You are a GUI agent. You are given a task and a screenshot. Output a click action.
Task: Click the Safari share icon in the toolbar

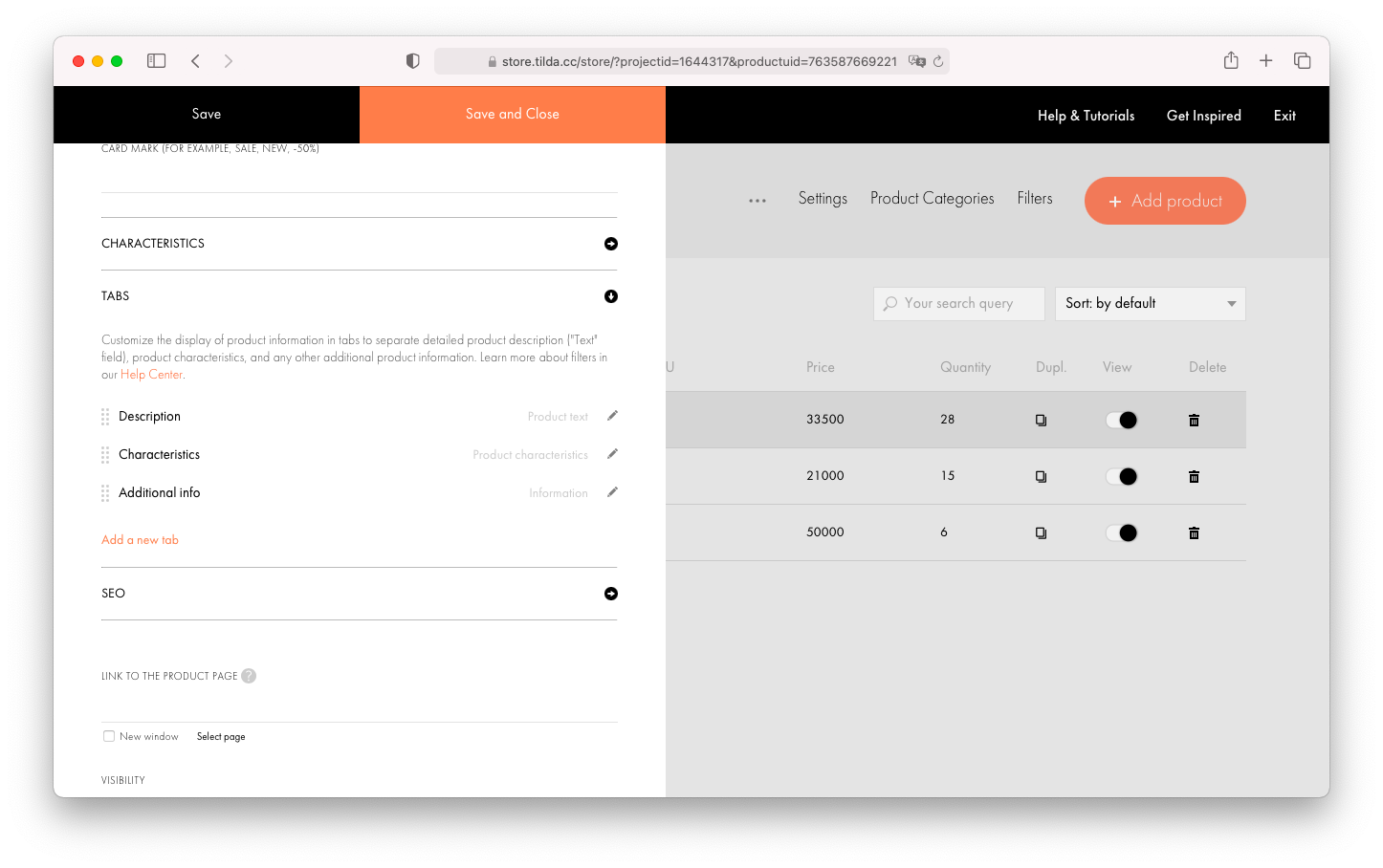point(1230,60)
